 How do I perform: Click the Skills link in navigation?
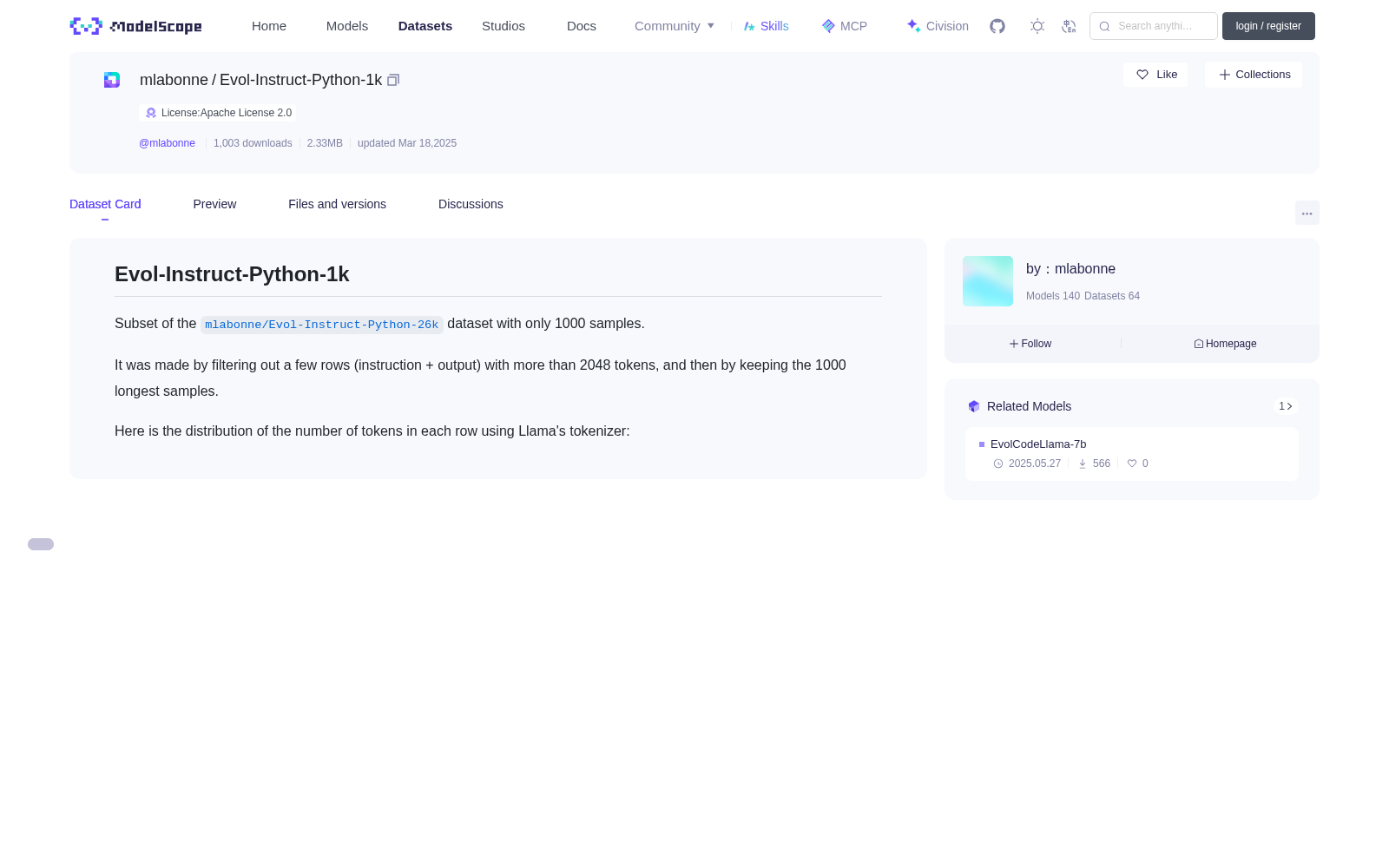pos(767,26)
